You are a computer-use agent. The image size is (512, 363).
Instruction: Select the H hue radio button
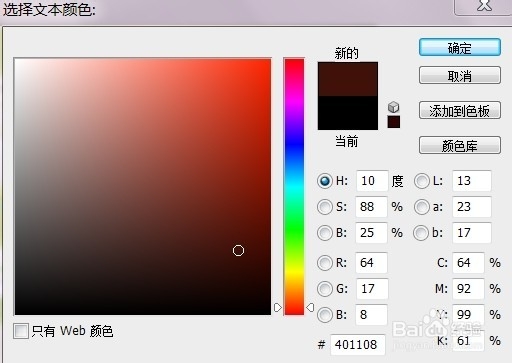(325, 181)
